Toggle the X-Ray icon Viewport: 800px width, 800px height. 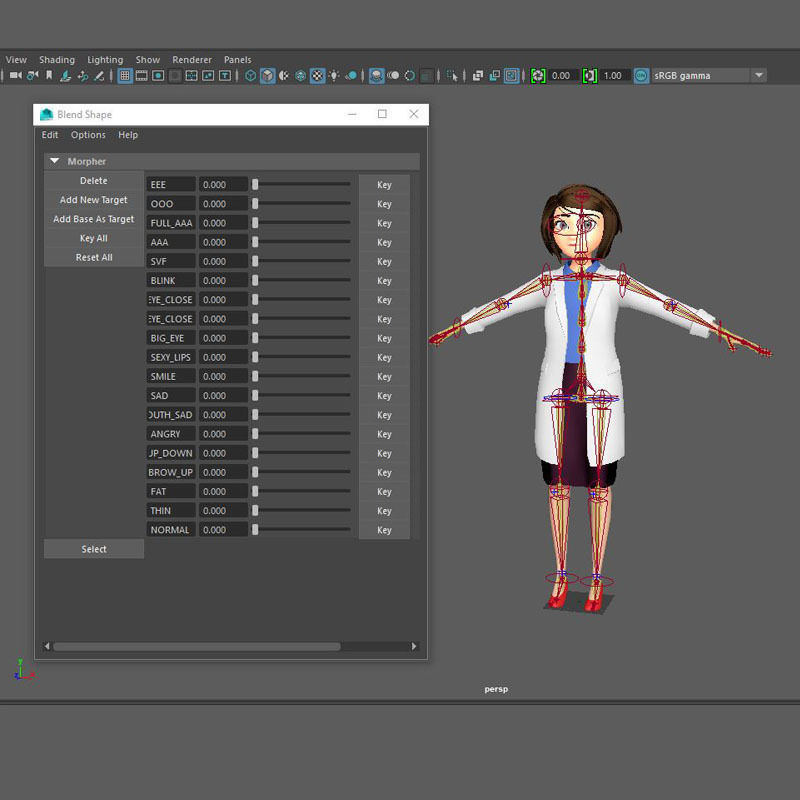[478, 76]
